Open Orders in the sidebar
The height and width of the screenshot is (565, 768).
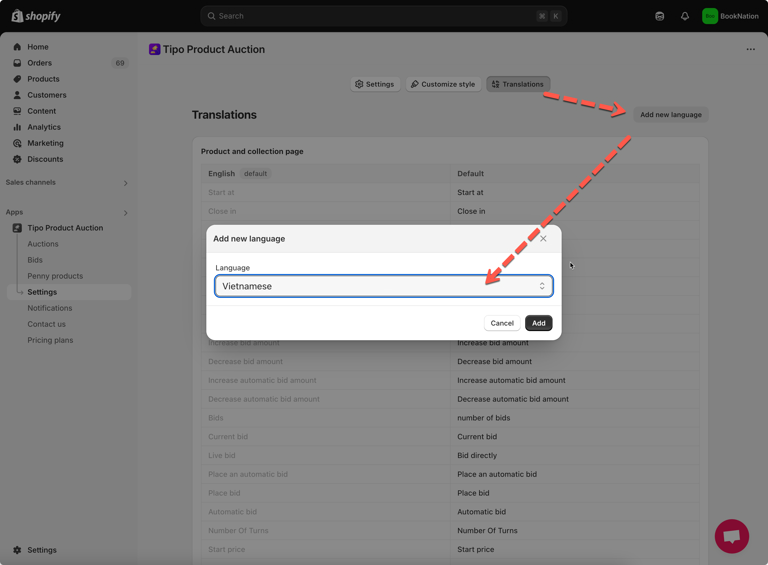point(40,63)
